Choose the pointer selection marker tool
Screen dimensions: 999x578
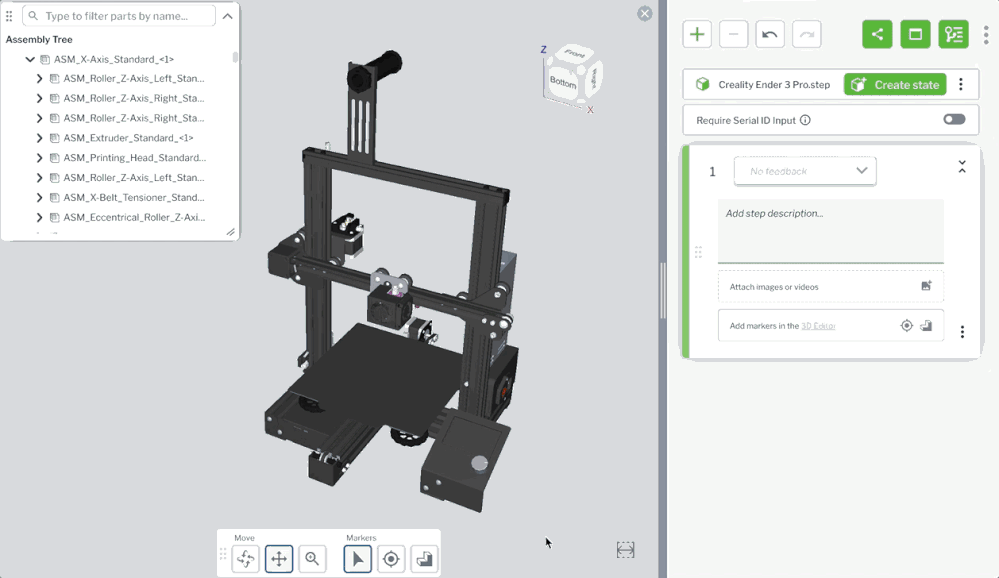coord(357,559)
